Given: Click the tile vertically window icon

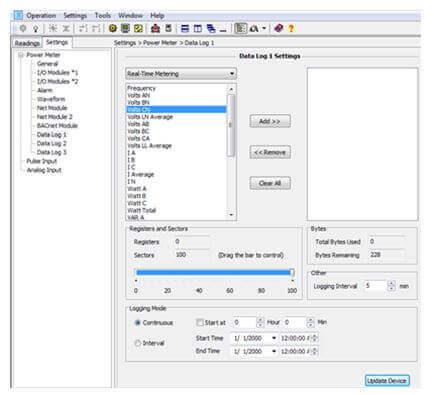Looking at the screenshot, I should click(x=198, y=29).
